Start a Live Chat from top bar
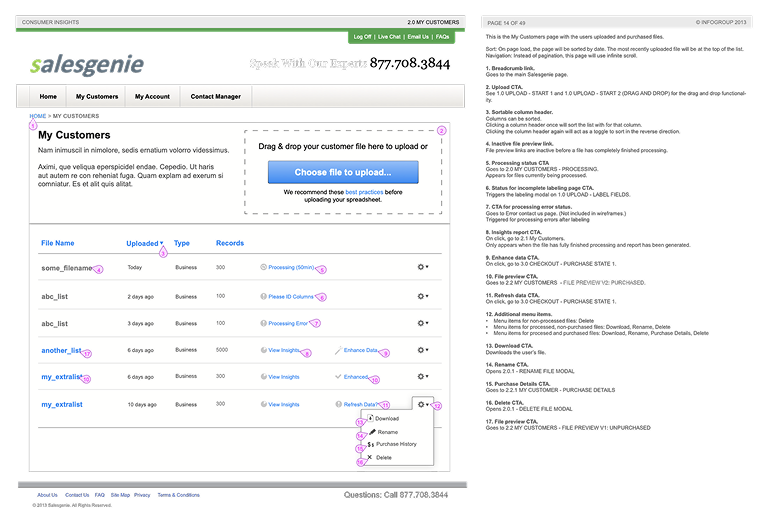Image resolution: width=768 pixels, height=528 pixels. point(389,37)
